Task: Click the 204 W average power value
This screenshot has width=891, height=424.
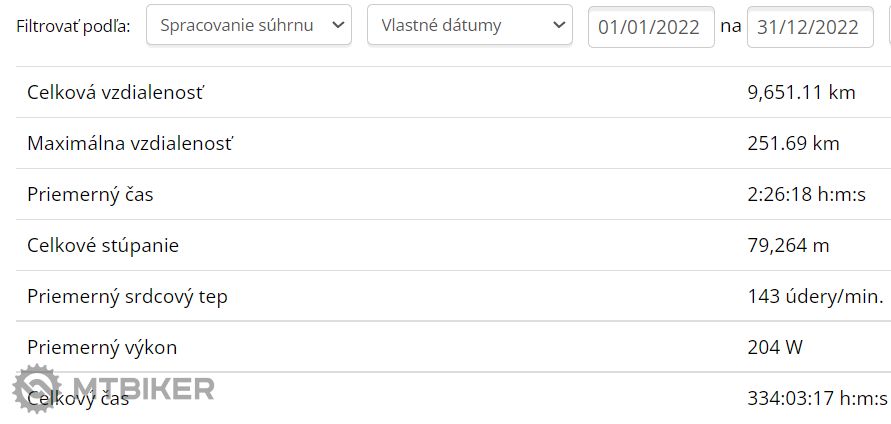Action: coord(775,348)
